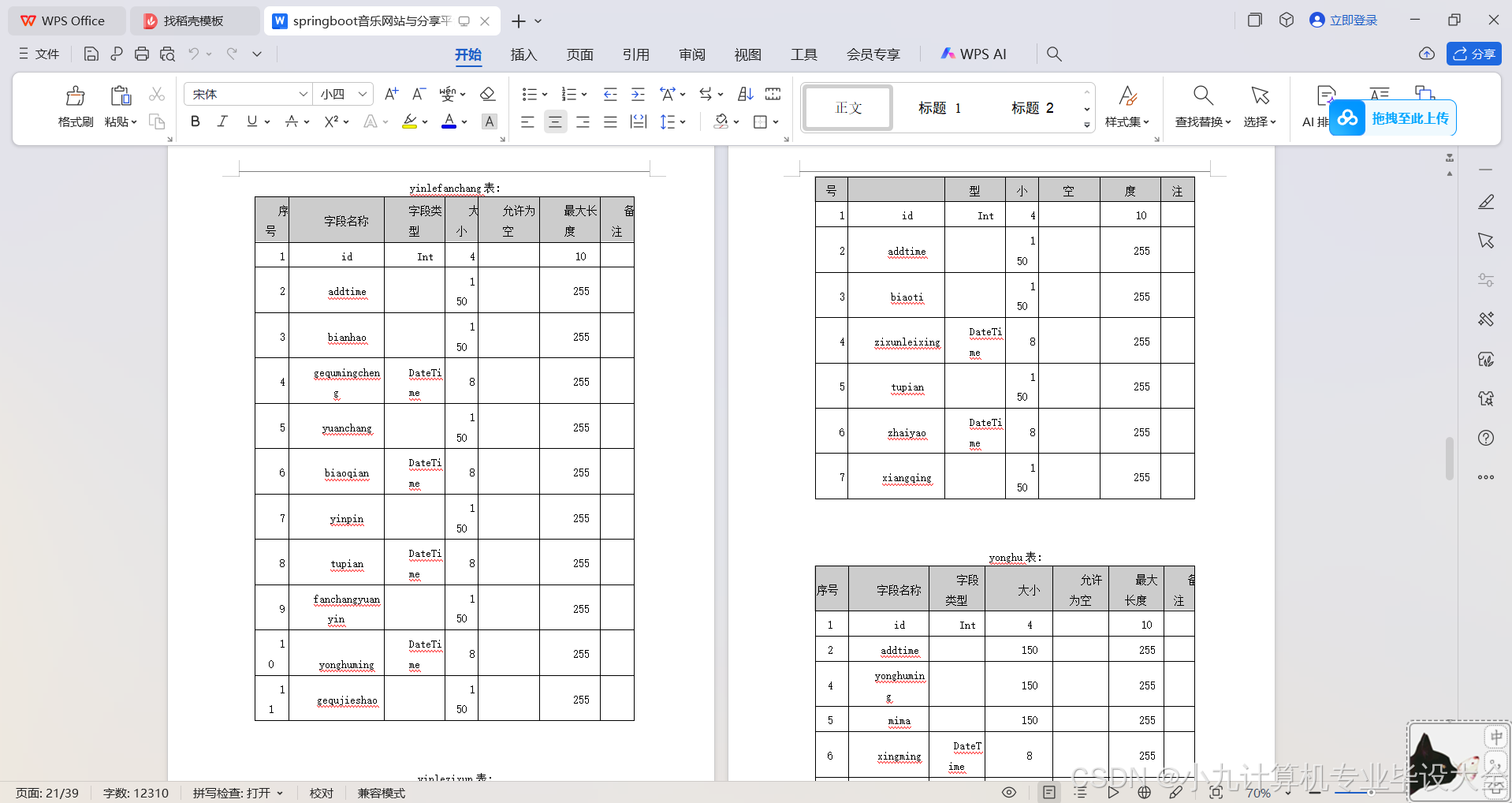
Task: Click the Cut scissors icon
Action: pyautogui.click(x=157, y=95)
